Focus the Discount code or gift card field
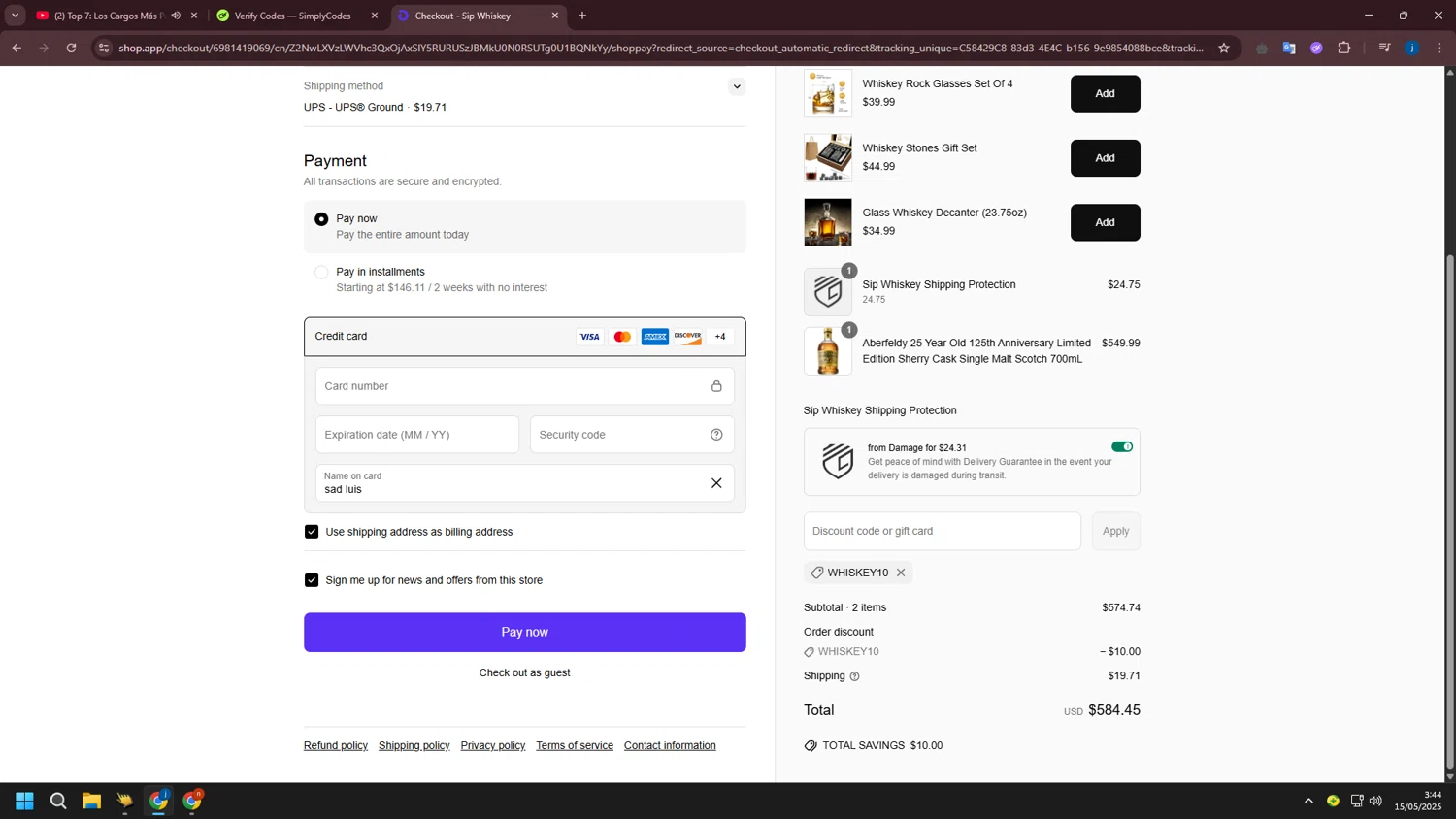Image resolution: width=1456 pixels, height=819 pixels. (942, 531)
